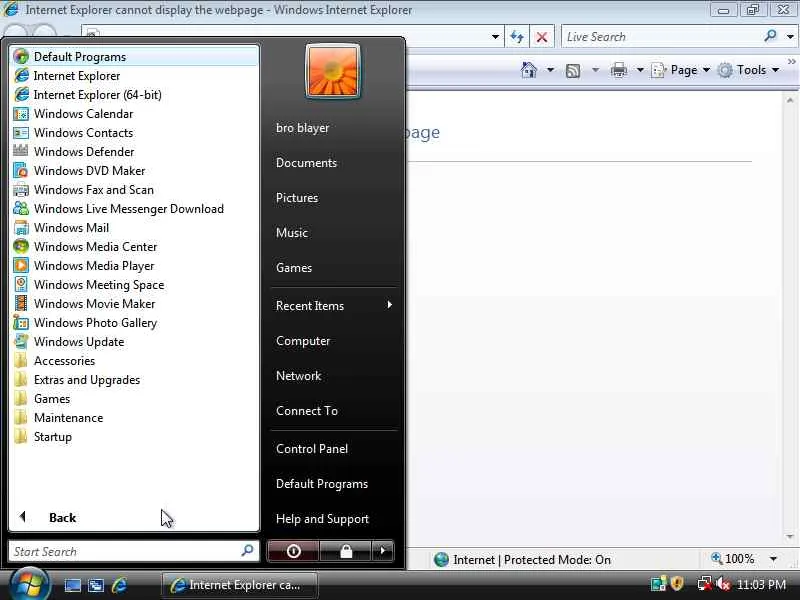Viewport: 800px width, 600px height.
Task: Expand the Maintenance folder
Action: click(135, 417)
